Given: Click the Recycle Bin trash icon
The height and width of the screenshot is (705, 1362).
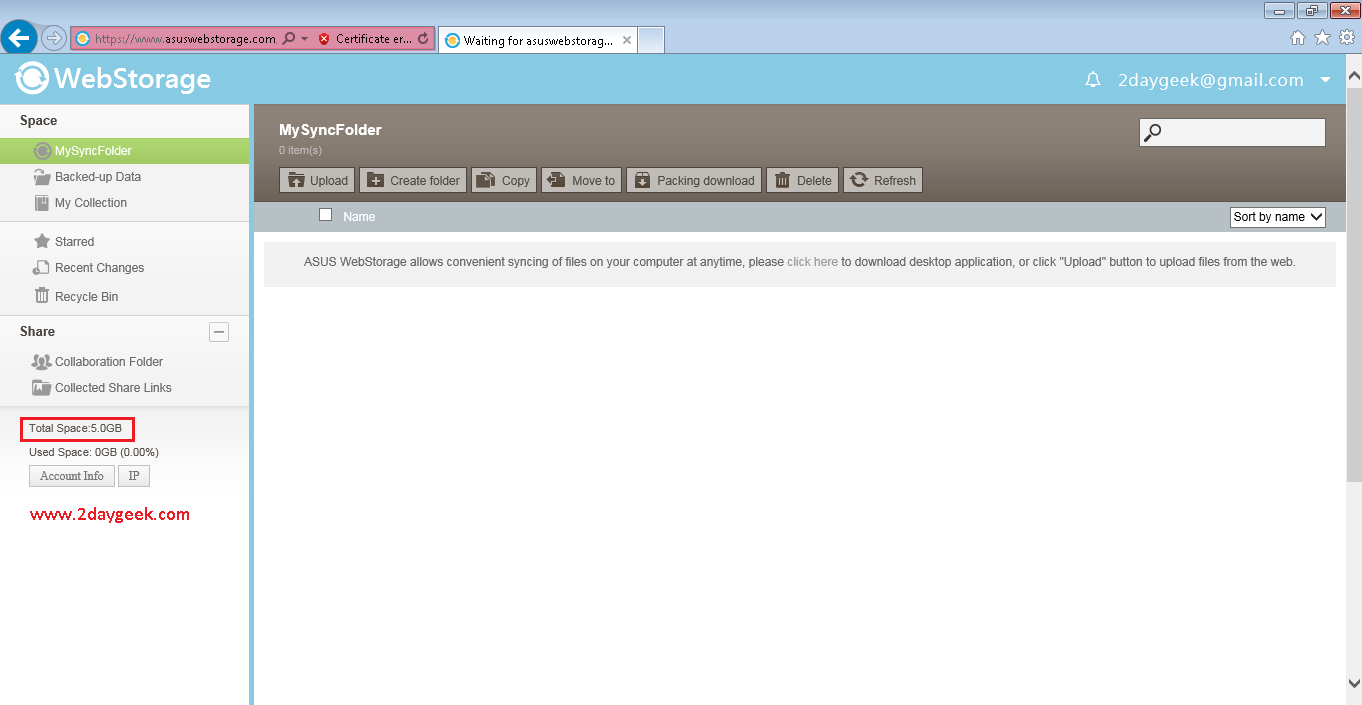Looking at the screenshot, I should 42,296.
